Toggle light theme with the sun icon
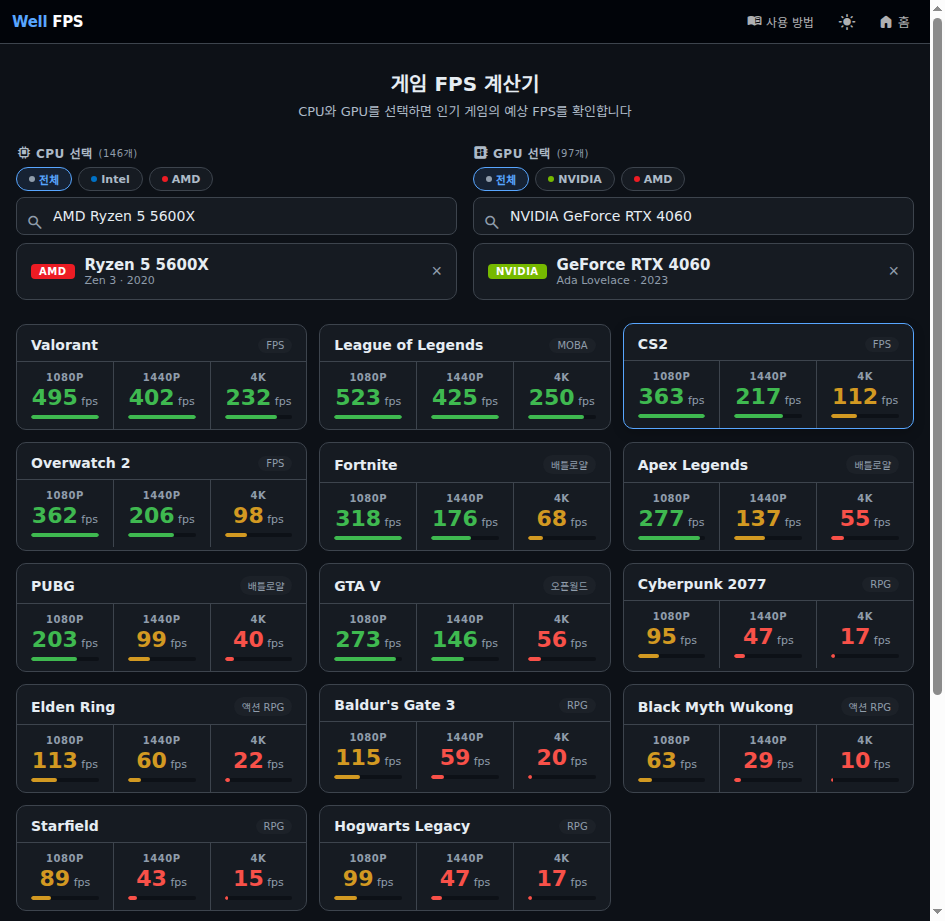 (847, 22)
